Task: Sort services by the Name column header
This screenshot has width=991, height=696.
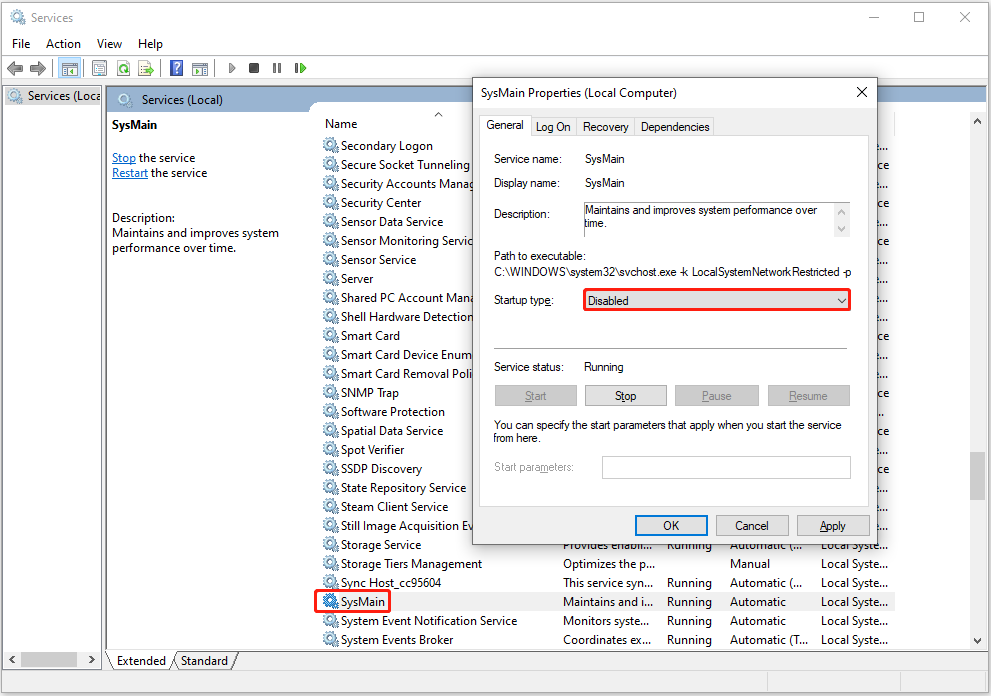Action: click(341, 124)
